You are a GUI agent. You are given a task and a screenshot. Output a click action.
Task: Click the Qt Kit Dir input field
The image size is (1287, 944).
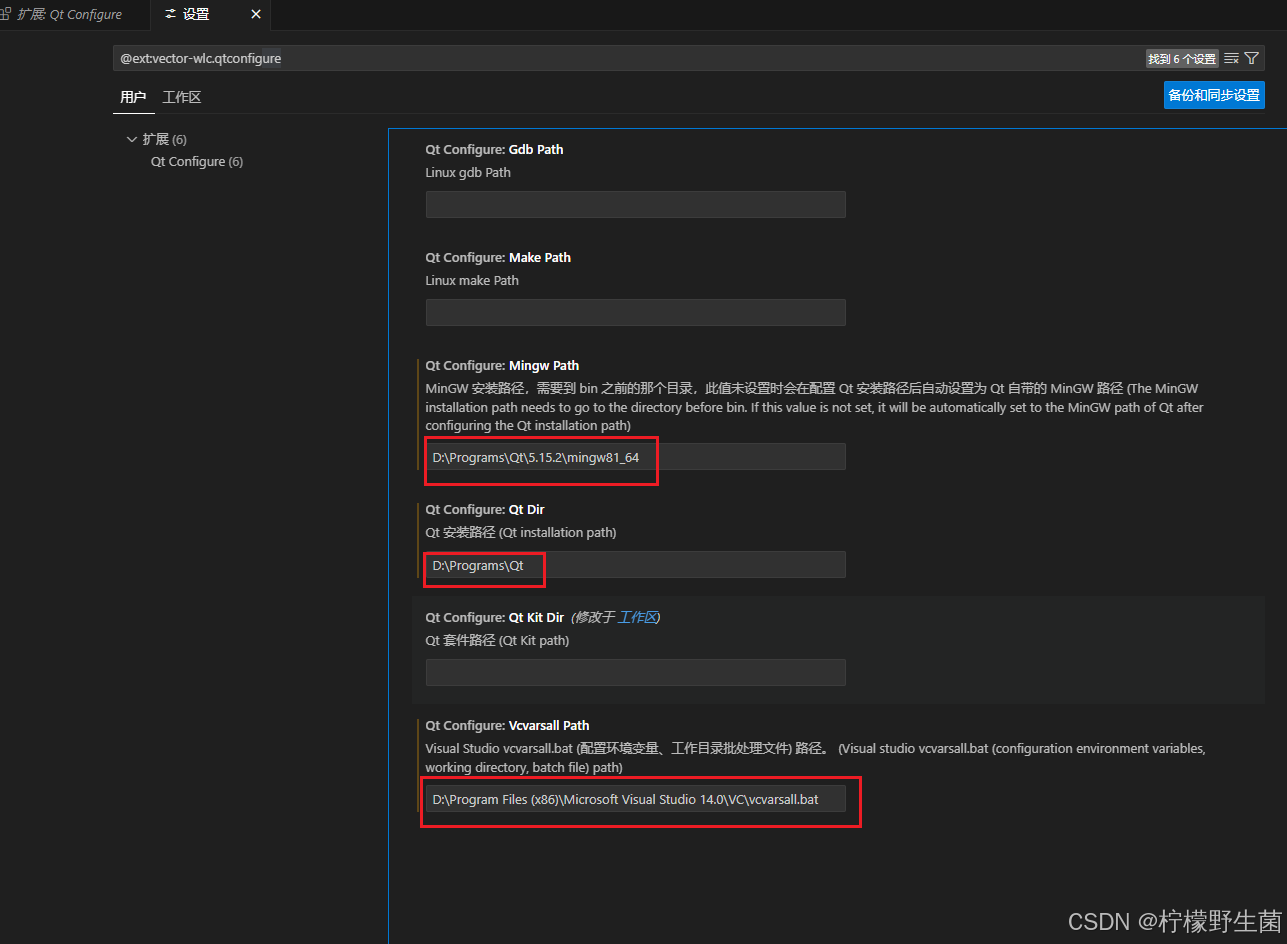pyautogui.click(x=635, y=673)
